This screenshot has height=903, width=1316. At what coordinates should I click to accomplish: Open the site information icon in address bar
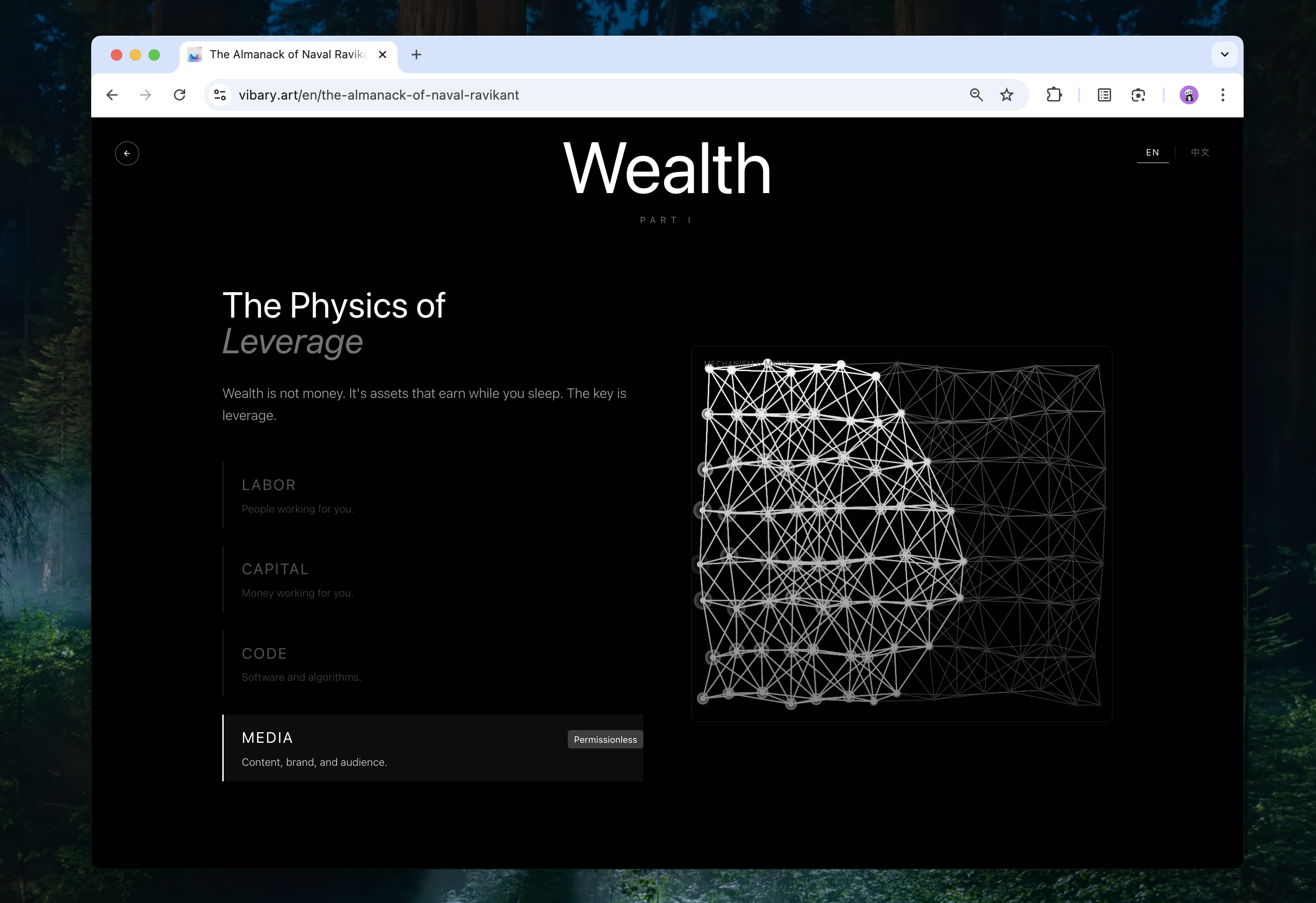click(220, 95)
